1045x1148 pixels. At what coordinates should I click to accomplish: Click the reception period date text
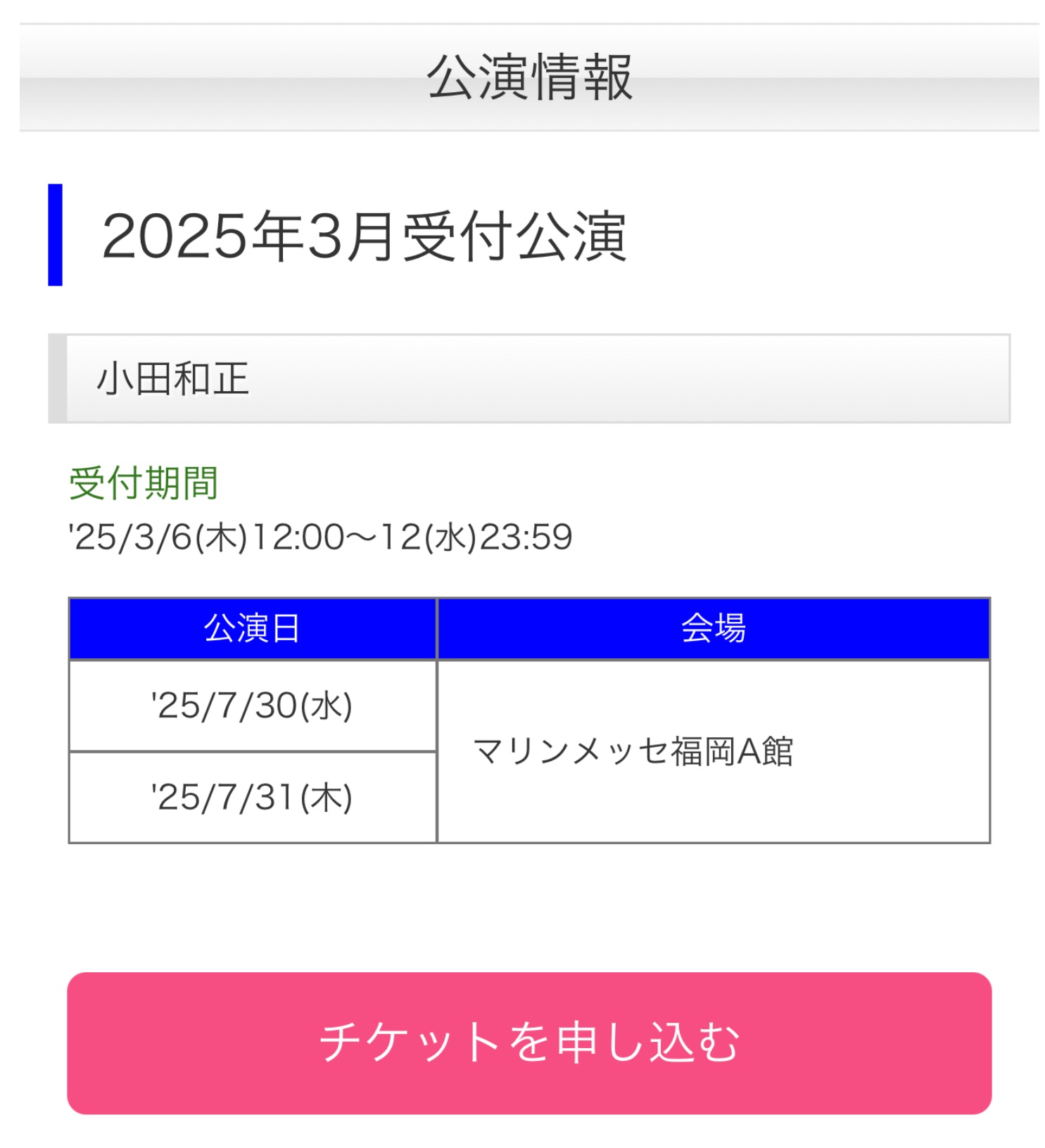320,537
